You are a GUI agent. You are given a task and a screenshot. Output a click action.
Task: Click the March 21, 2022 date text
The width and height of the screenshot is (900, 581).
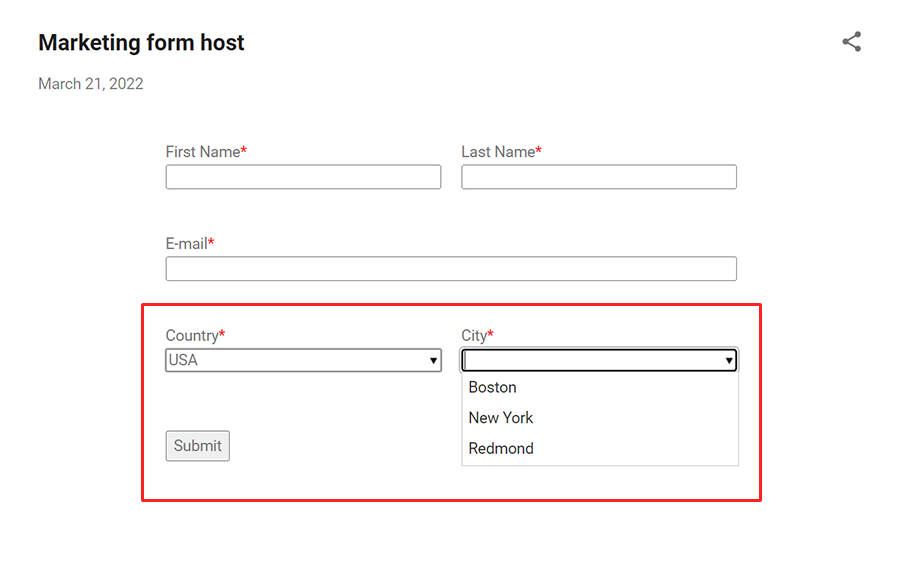[x=90, y=84]
